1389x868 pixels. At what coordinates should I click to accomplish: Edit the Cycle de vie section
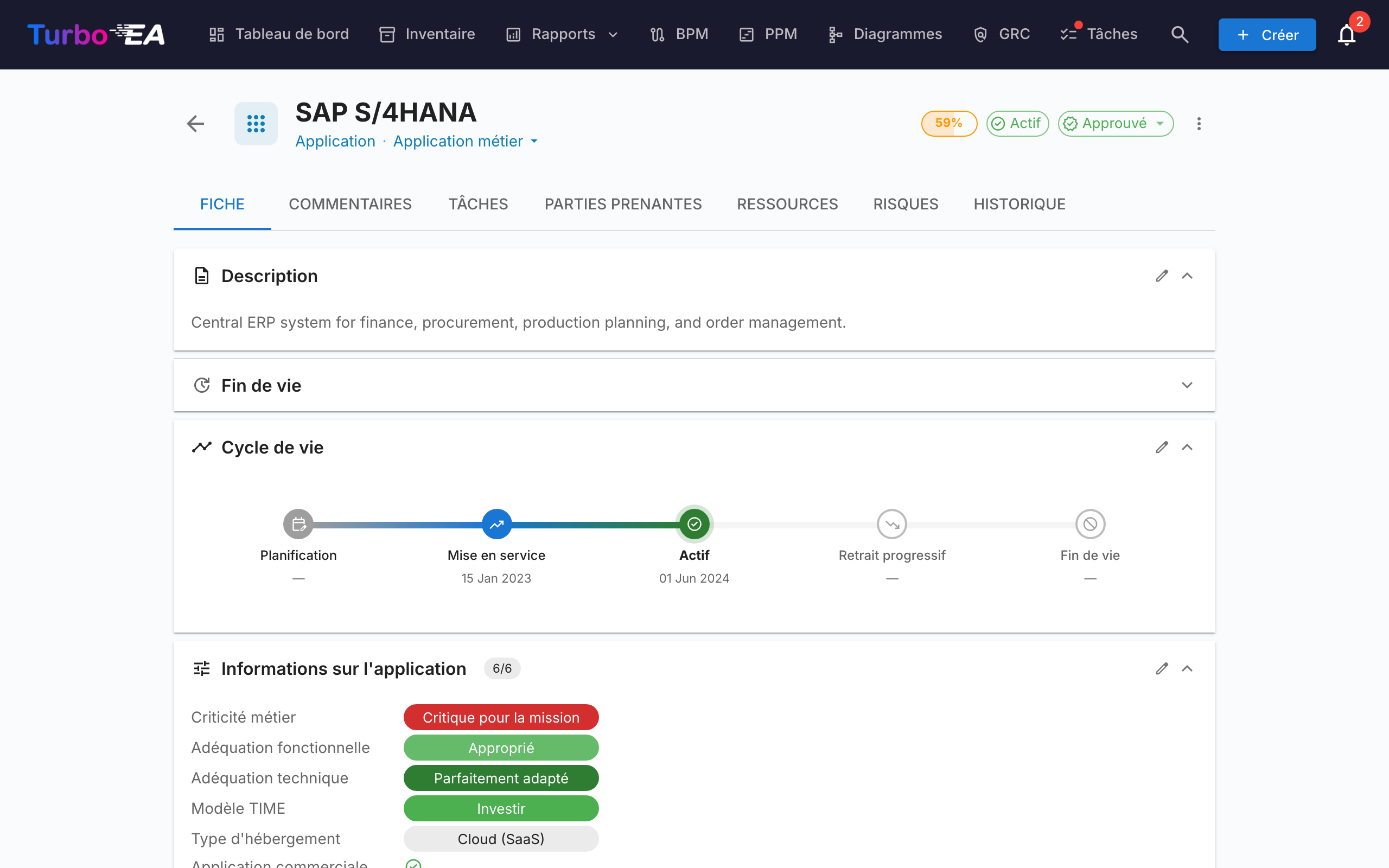(x=1162, y=447)
